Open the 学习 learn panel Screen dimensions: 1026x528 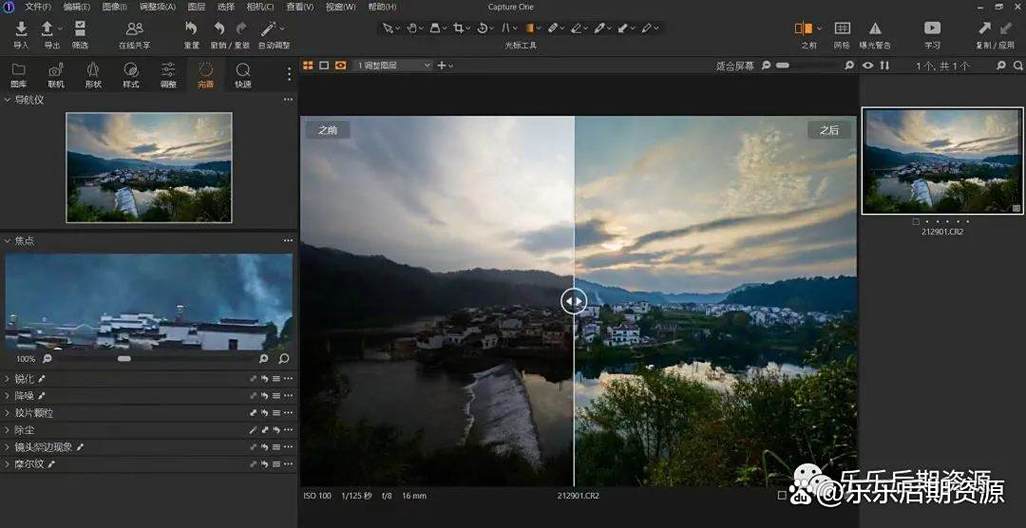[932, 28]
